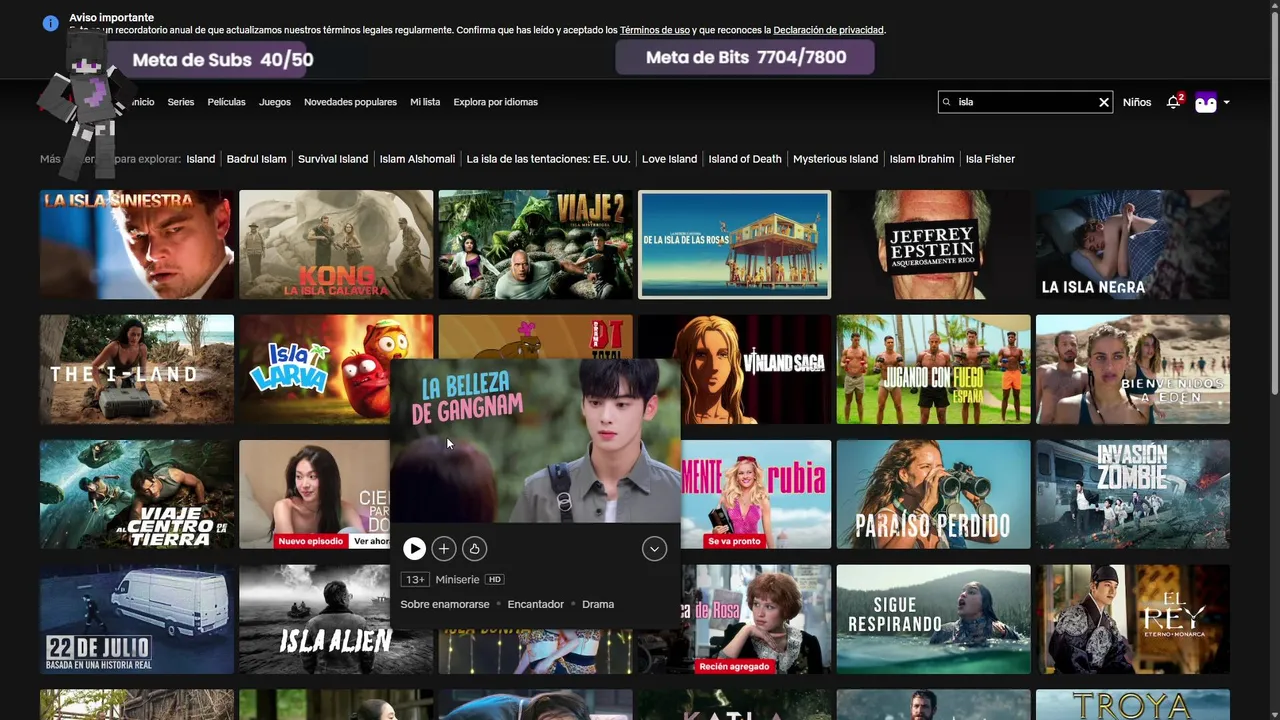Open Viaje al centro de la Tierra thumbnail
1280x720 pixels.
click(137, 494)
